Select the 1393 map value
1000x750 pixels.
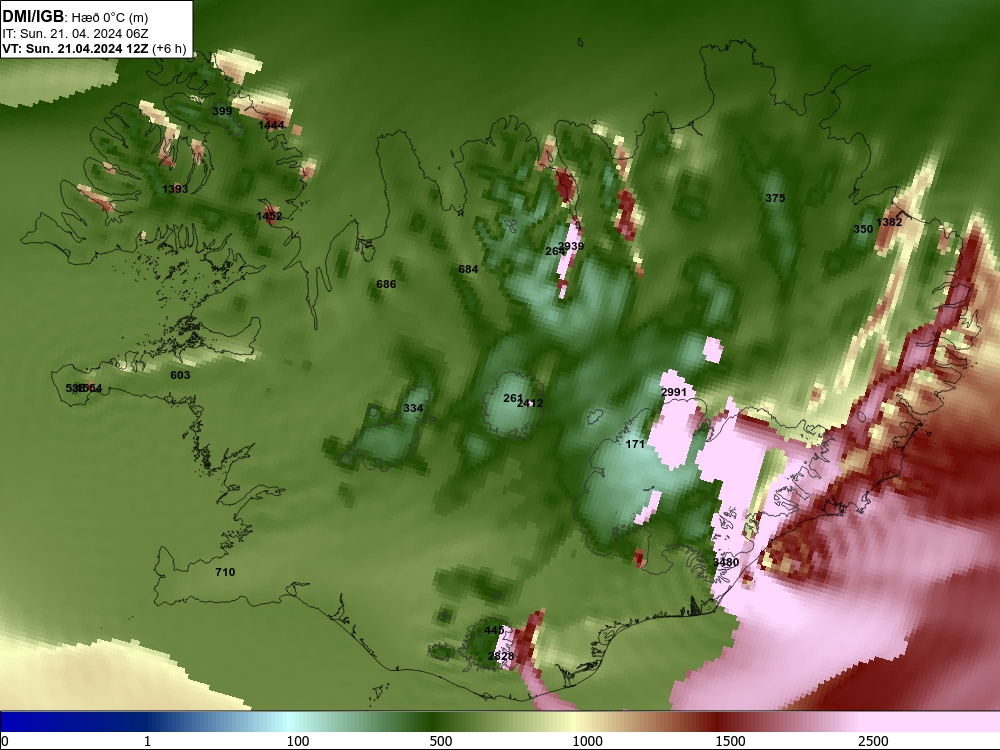pyautogui.click(x=175, y=189)
